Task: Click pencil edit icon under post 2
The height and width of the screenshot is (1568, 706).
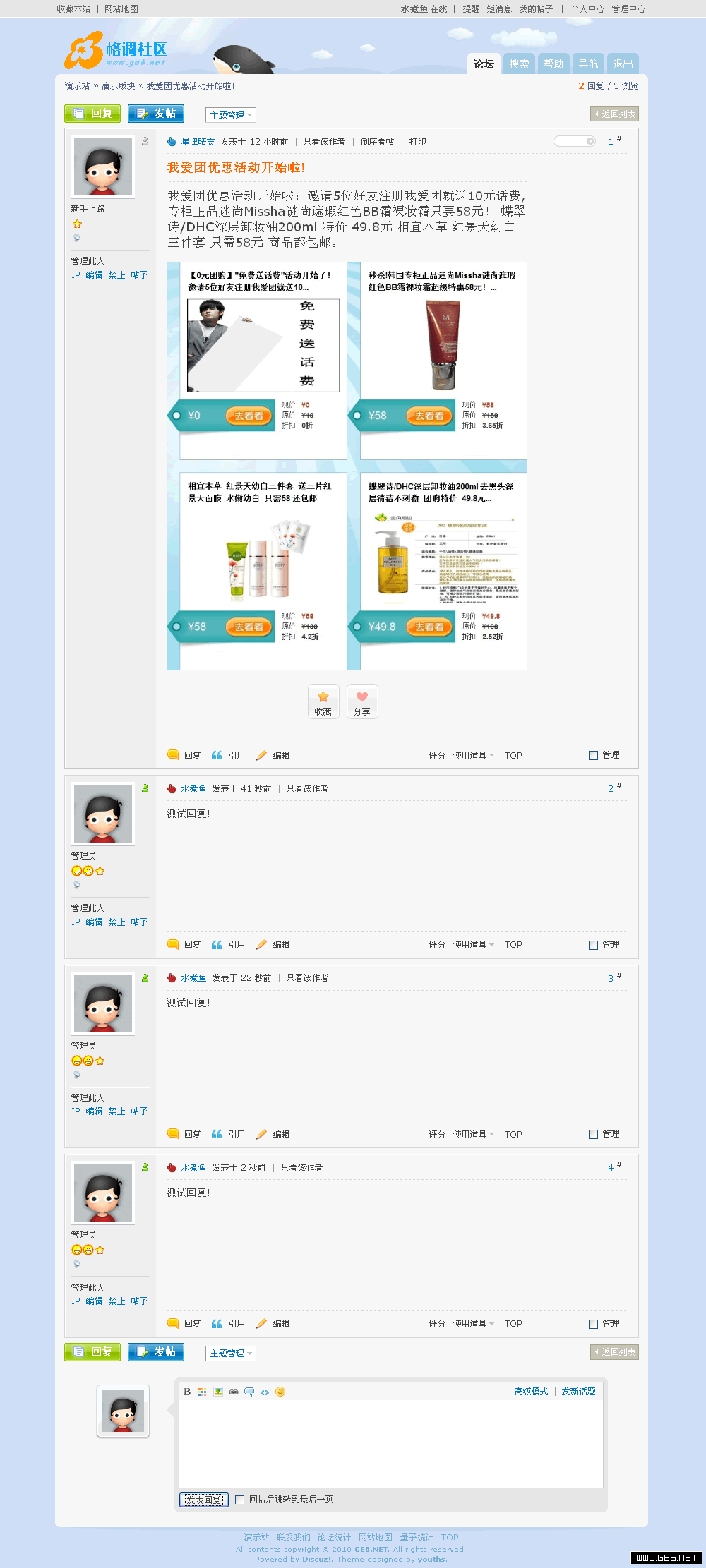Action: pyautogui.click(x=261, y=944)
